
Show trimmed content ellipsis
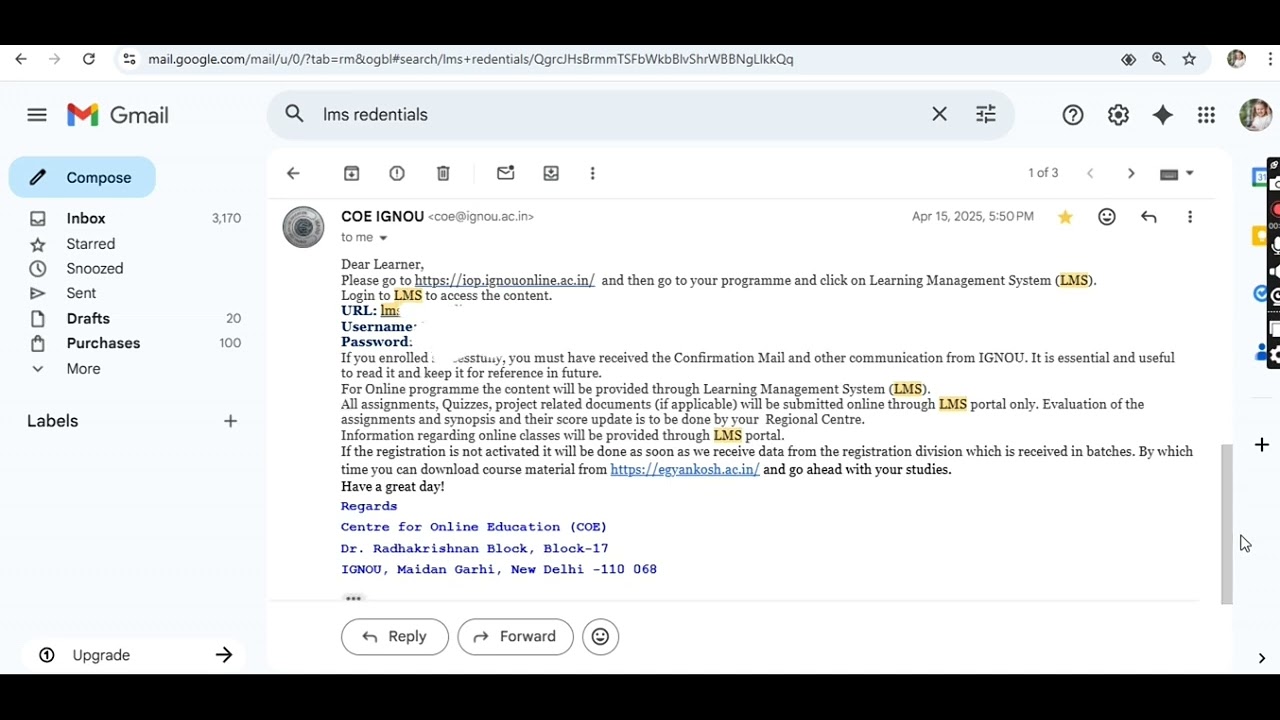tap(353, 598)
